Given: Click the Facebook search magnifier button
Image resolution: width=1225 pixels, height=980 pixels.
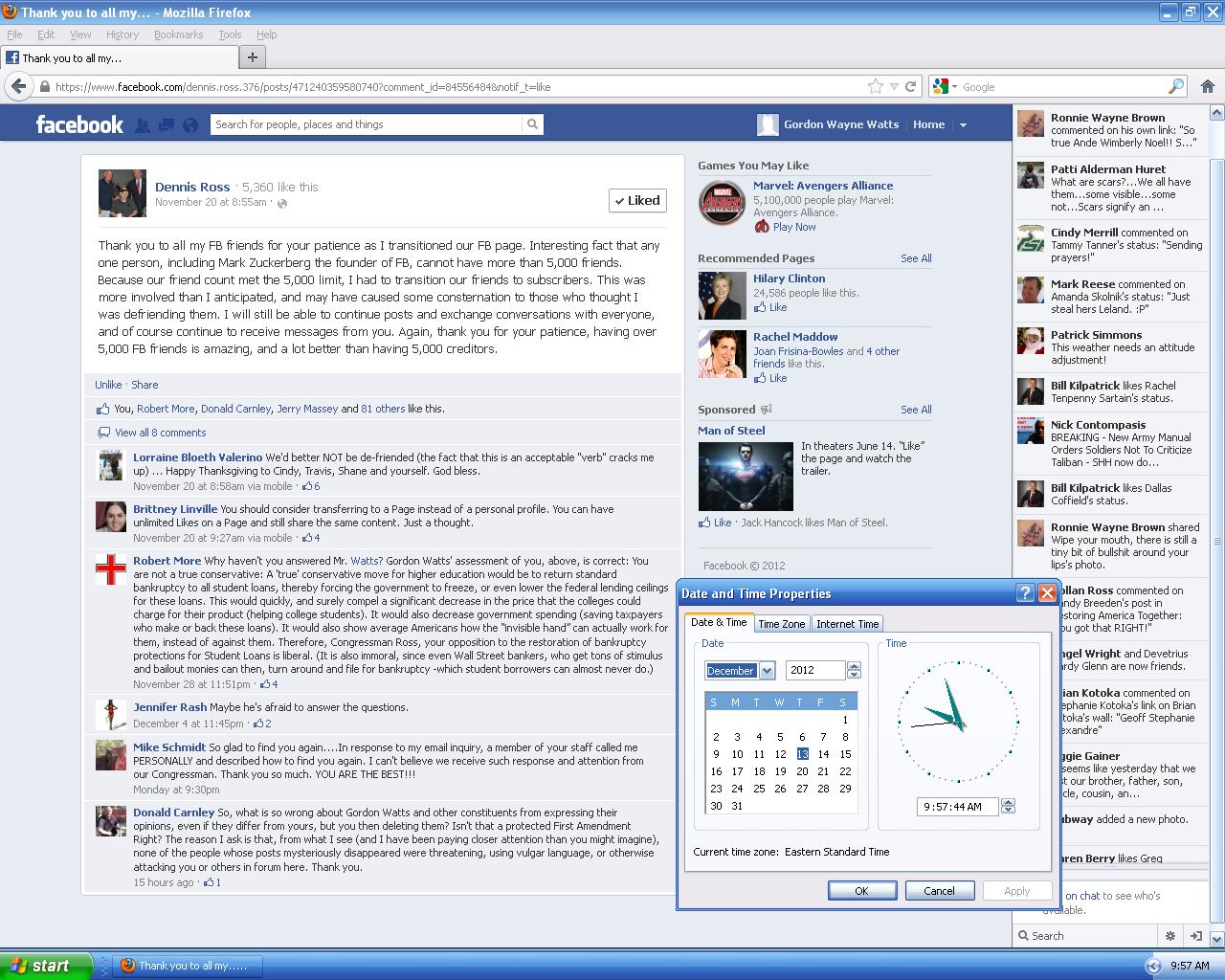Looking at the screenshot, I should (x=532, y=124).
